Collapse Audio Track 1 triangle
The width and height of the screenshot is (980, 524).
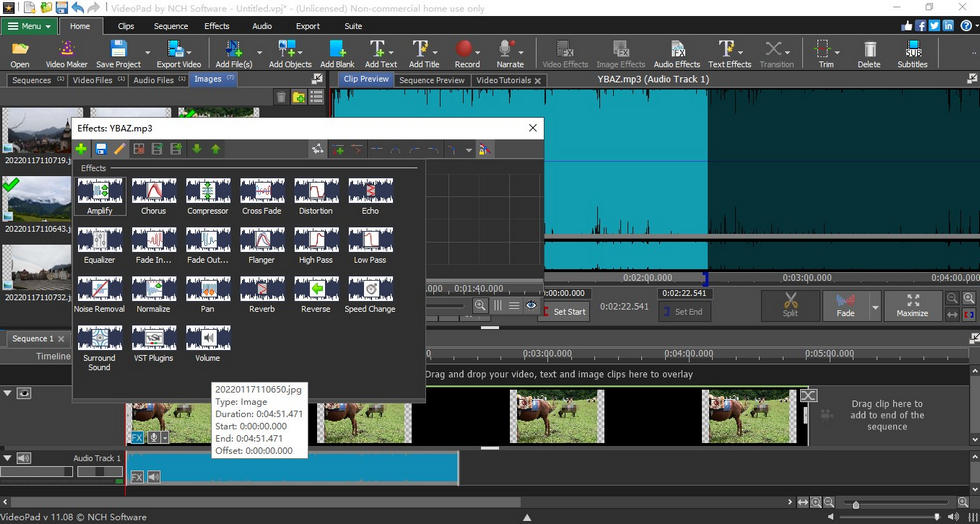tap(8, 458)
